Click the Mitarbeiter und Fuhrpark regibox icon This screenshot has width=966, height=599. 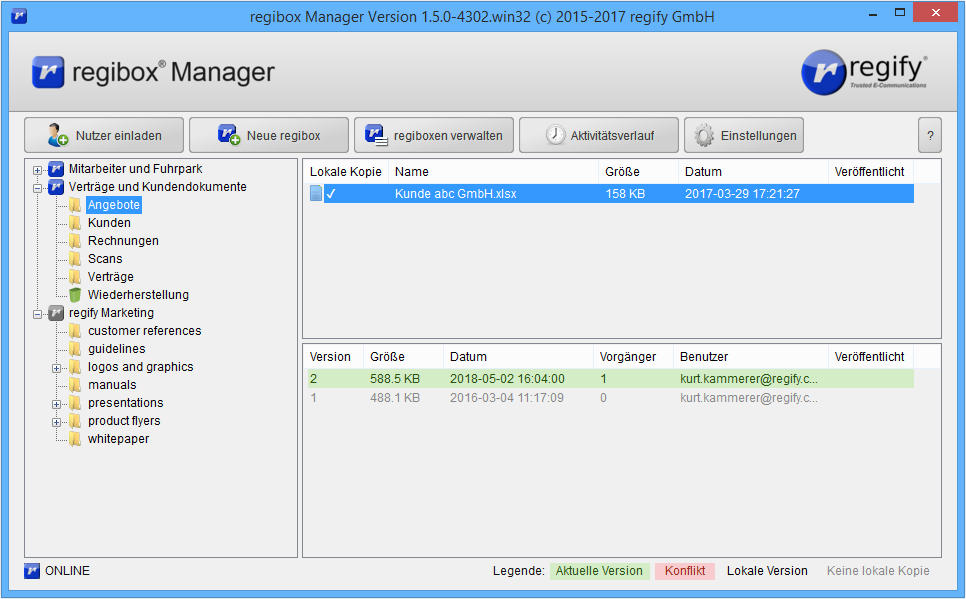point(56,168)
